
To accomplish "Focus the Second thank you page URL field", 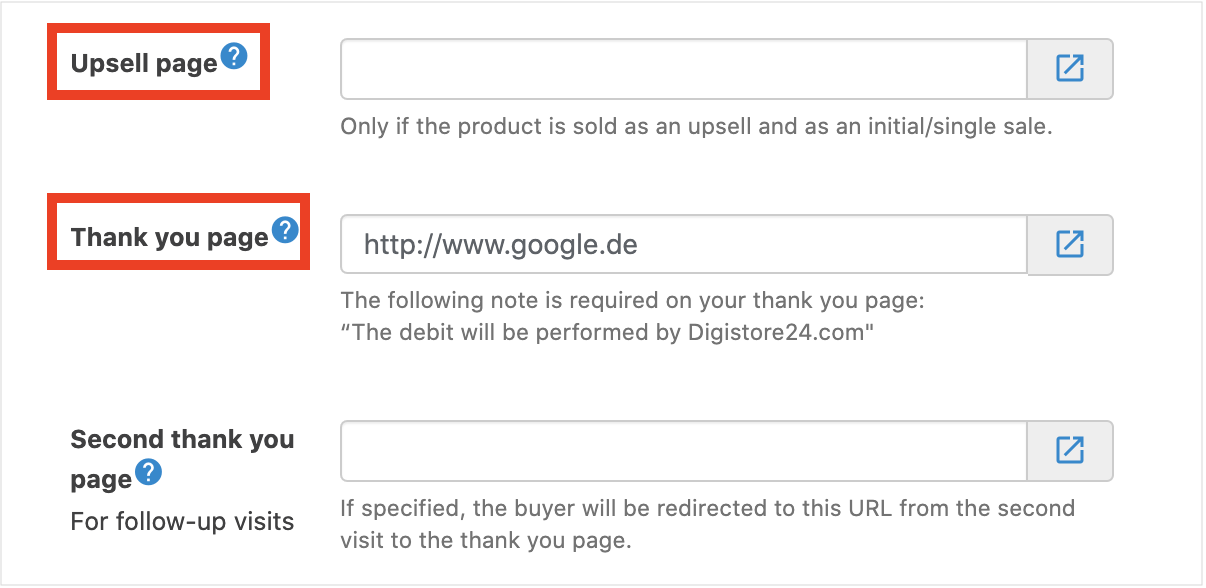I will [x=683, y=450].
